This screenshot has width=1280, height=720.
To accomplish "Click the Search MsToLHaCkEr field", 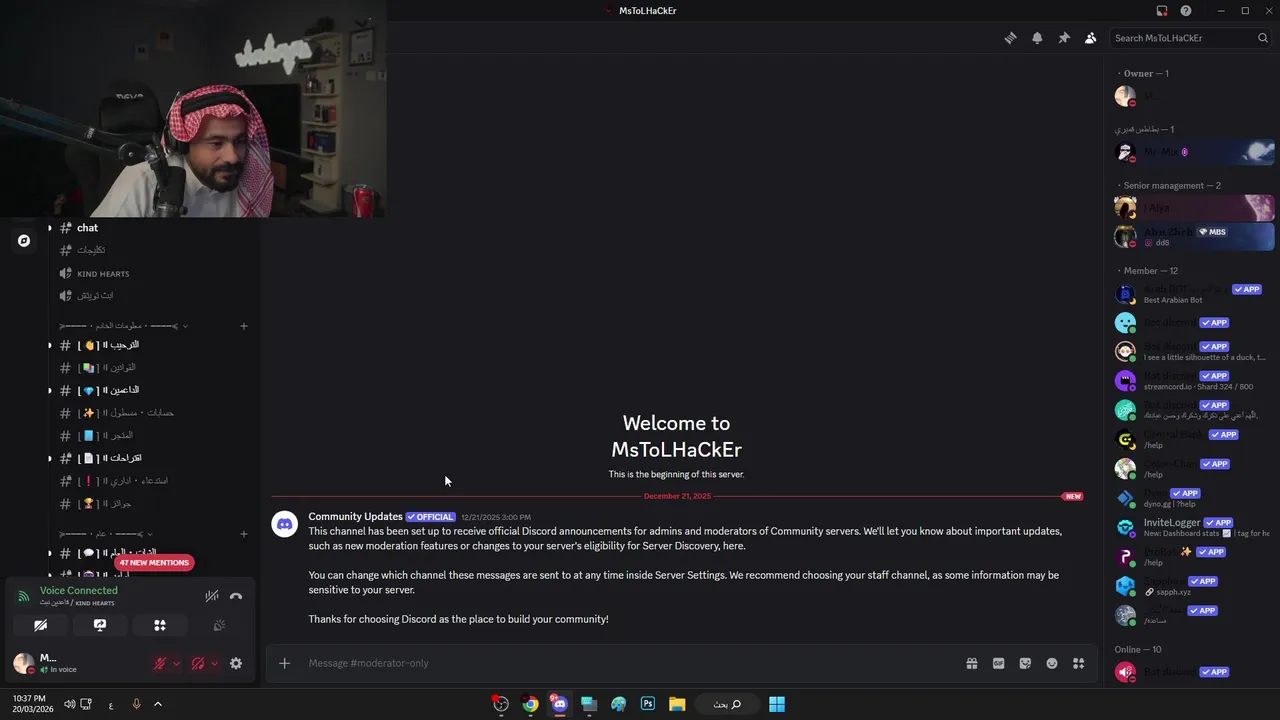I will [1191, 38].
